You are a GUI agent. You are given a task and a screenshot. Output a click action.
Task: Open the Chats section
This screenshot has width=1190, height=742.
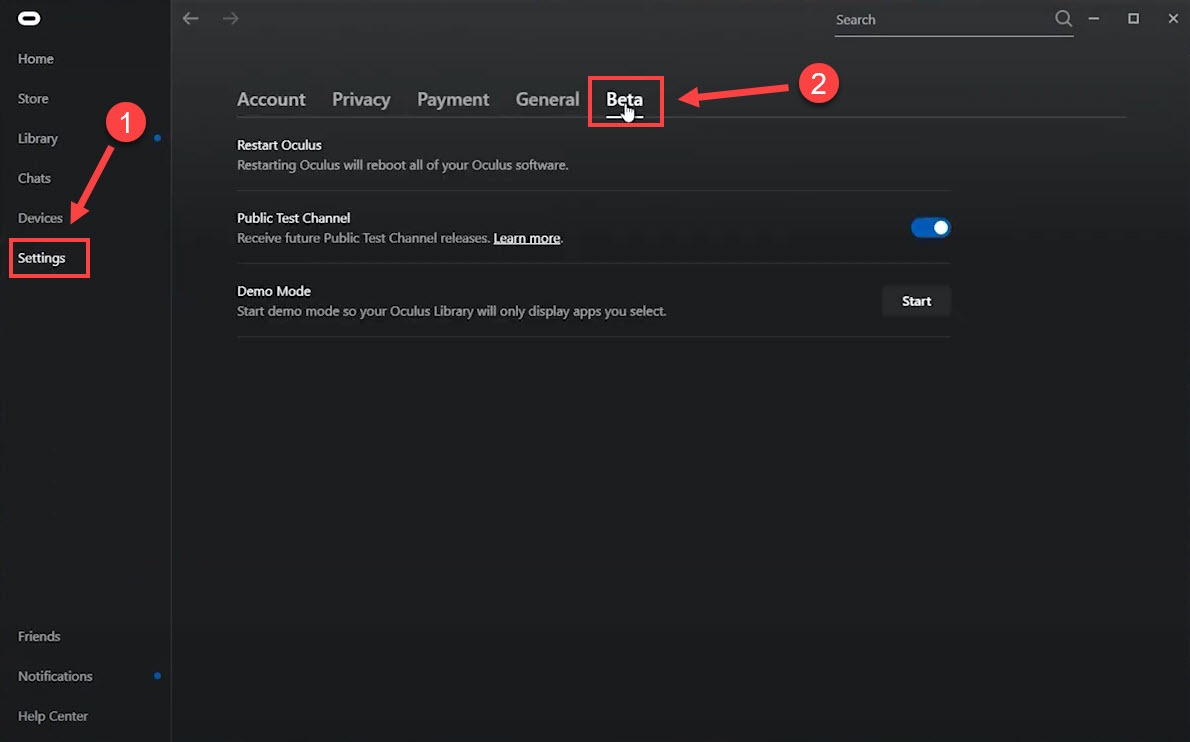point(34,177)
